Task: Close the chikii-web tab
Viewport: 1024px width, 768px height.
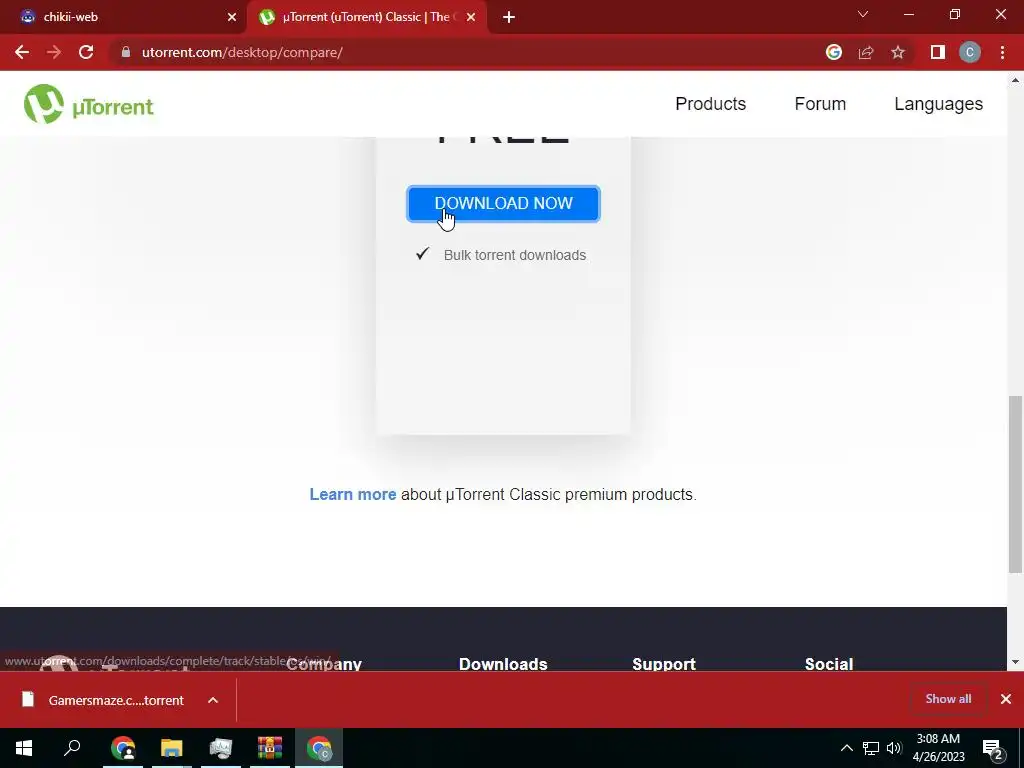Action: coord(232,17)
